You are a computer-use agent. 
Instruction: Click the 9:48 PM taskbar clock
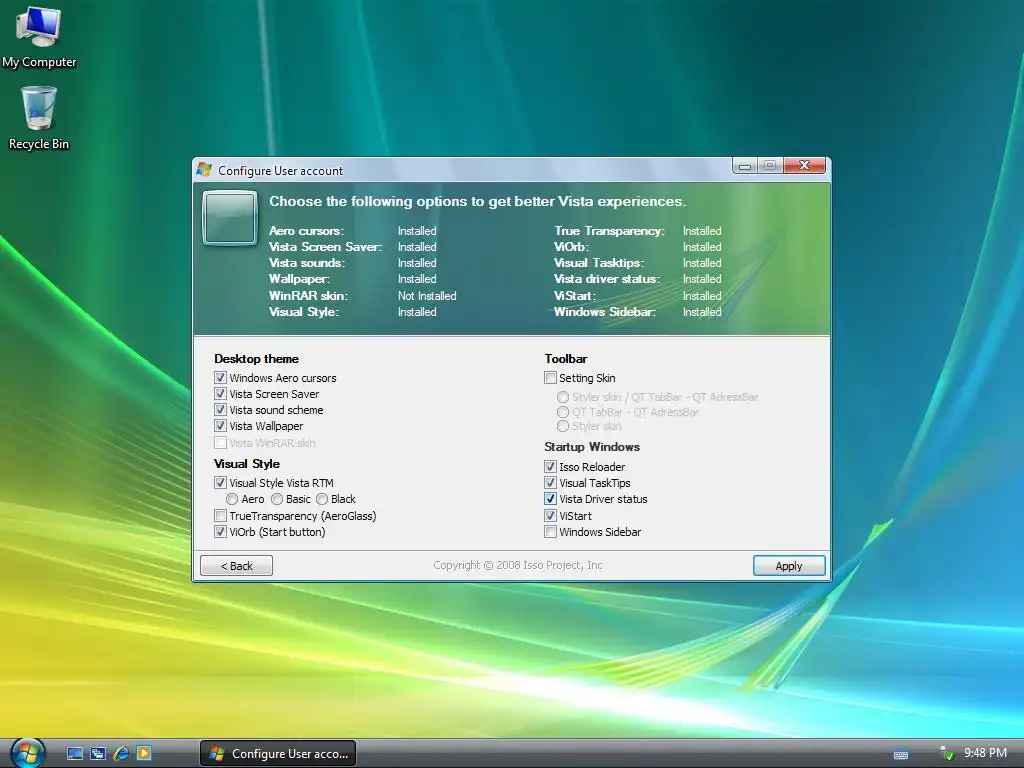tap(985, 753)
